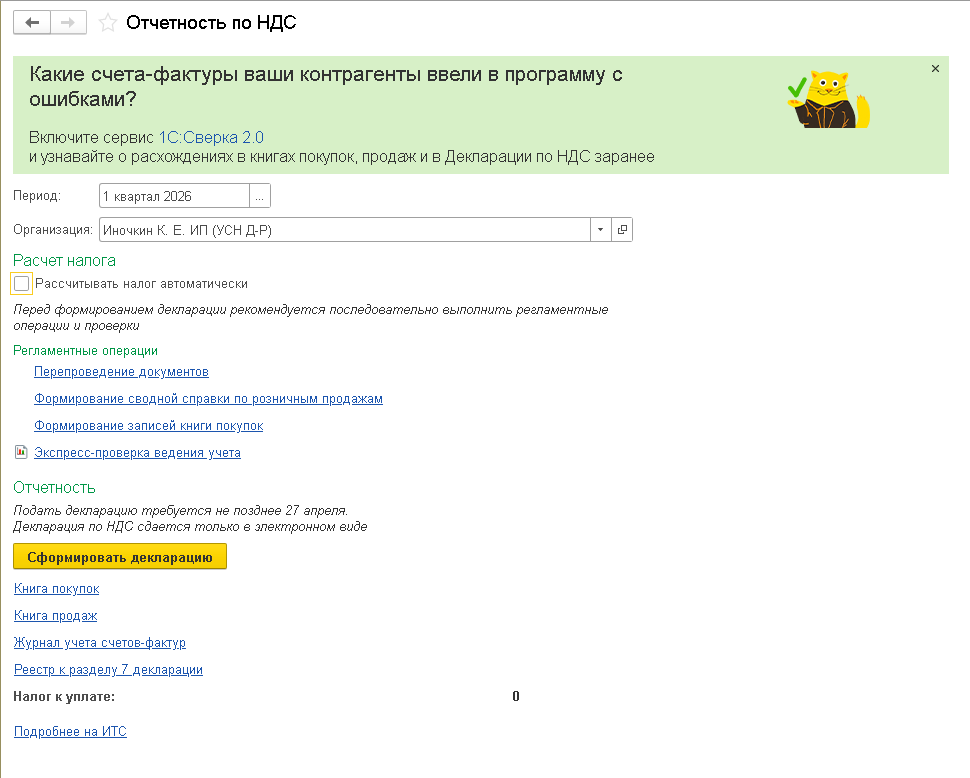Open organization card with the open button
970x778 pixels.
[x=622, y=230]
